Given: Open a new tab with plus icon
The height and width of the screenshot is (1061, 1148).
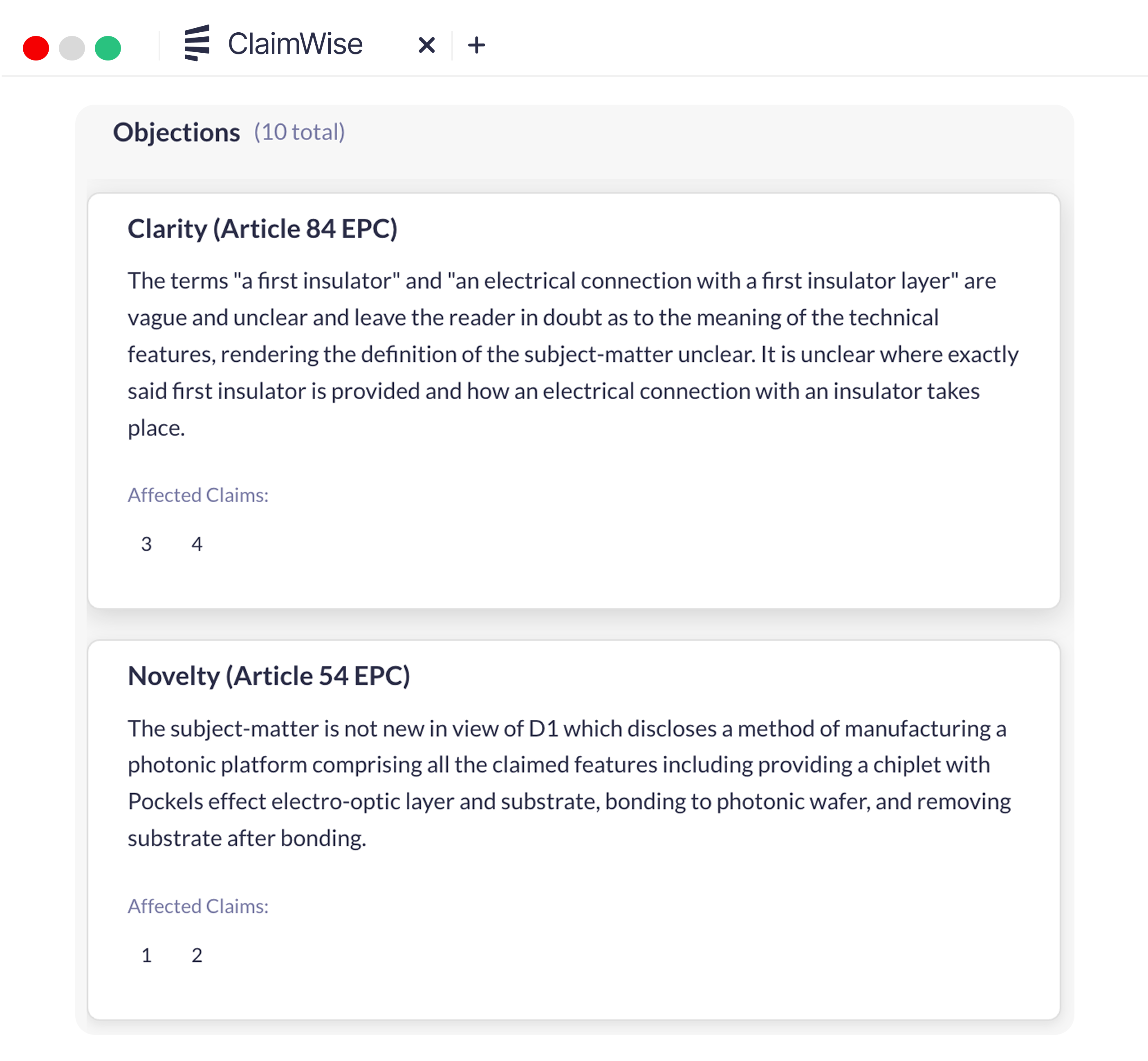Looking at the screenshot, I should (x=476, y=45).
